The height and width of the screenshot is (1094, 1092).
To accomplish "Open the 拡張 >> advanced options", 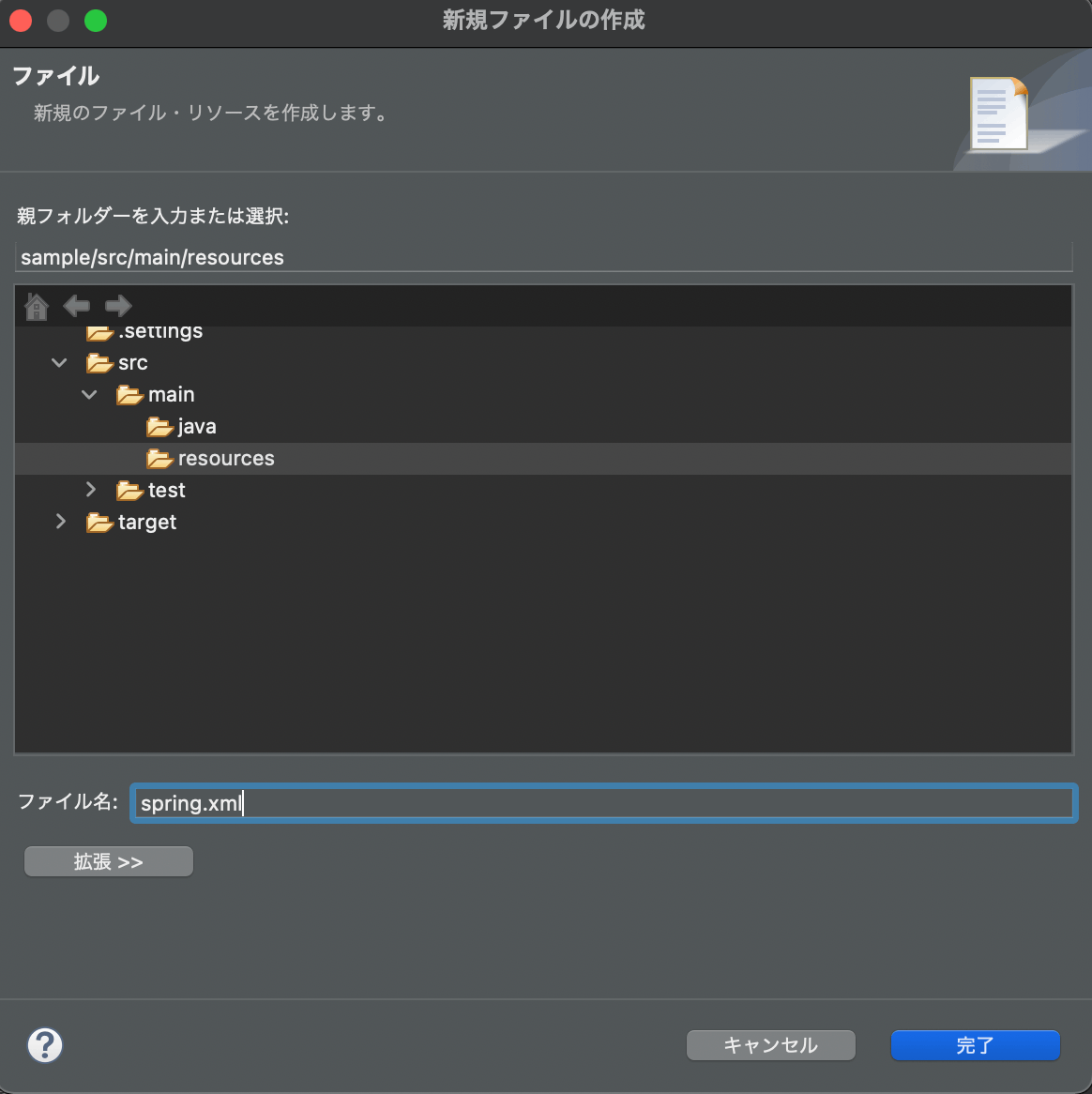I will click(x=109, y=861).
